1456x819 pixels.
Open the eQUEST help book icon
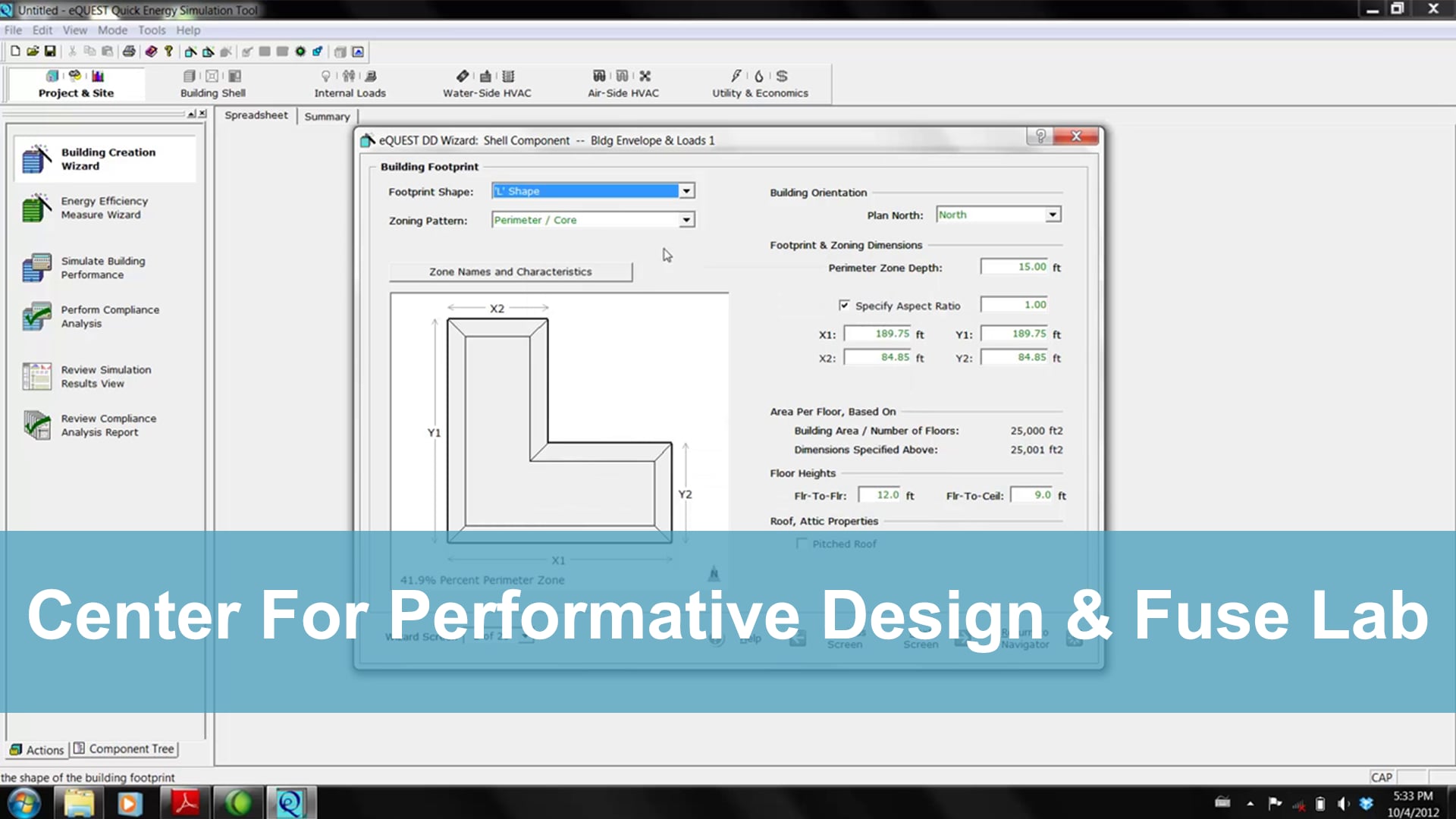click(149, 52)
